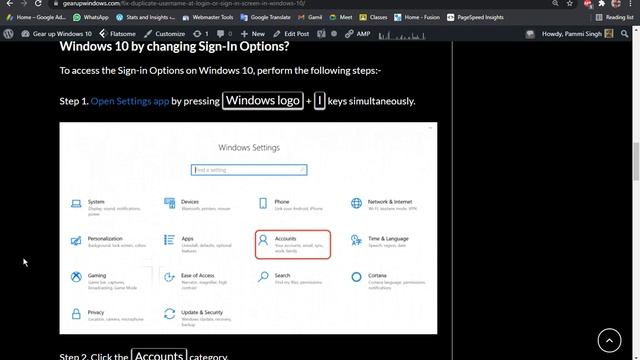Click Edit Post in the admin bar
The image size is (640, 360).
coord(291,34)
